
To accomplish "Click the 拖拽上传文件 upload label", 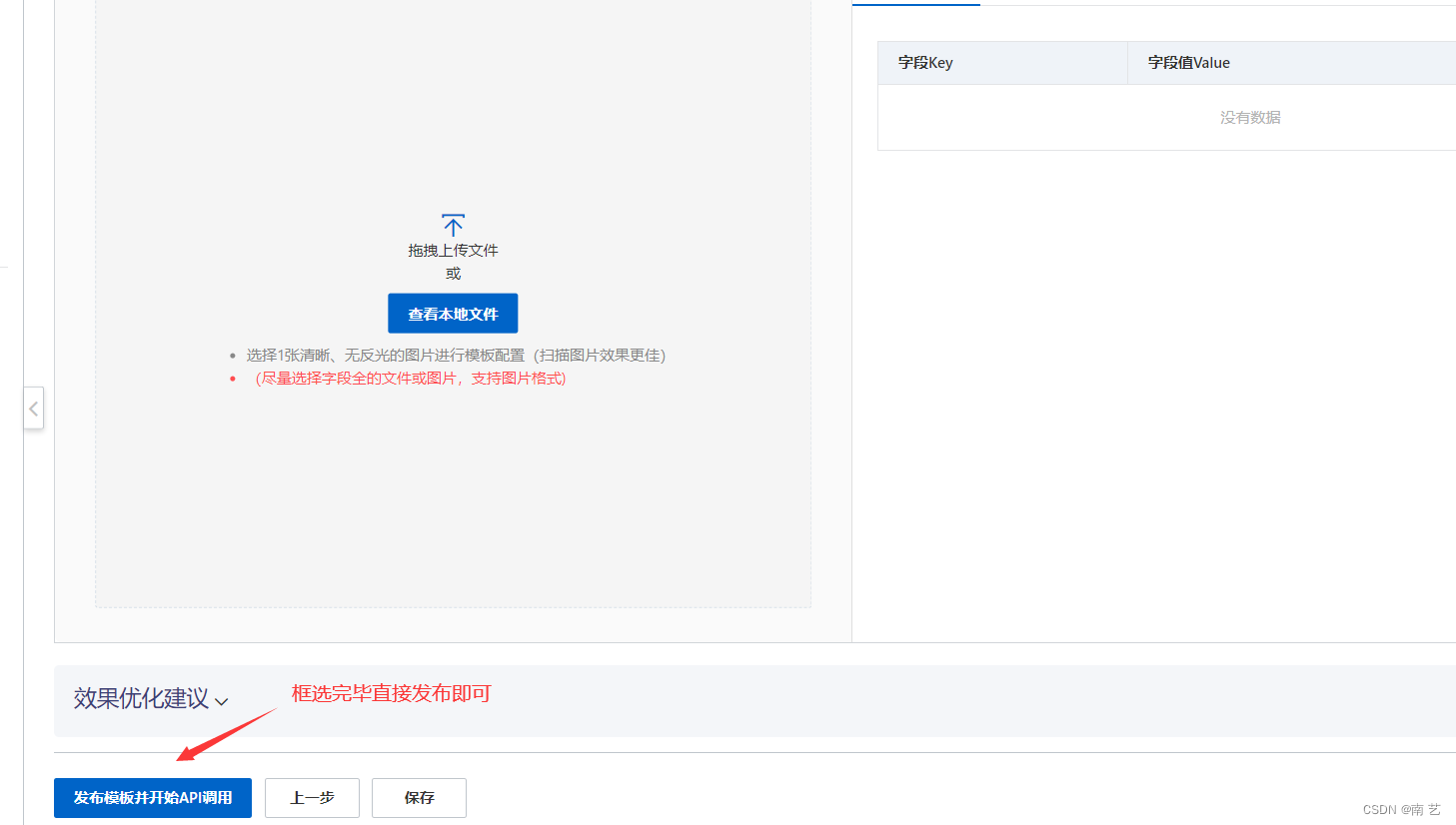I will pos(453,251).
